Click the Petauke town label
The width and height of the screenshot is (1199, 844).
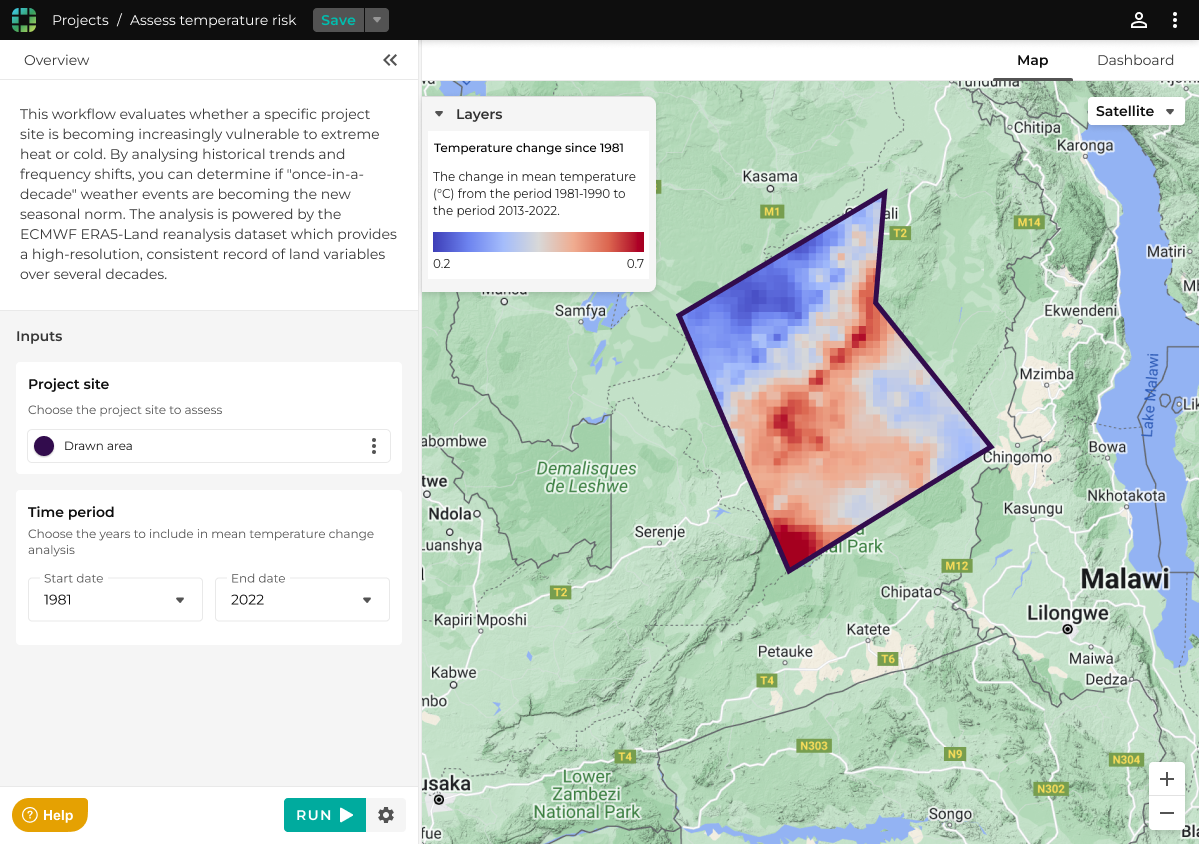(785, 651)
